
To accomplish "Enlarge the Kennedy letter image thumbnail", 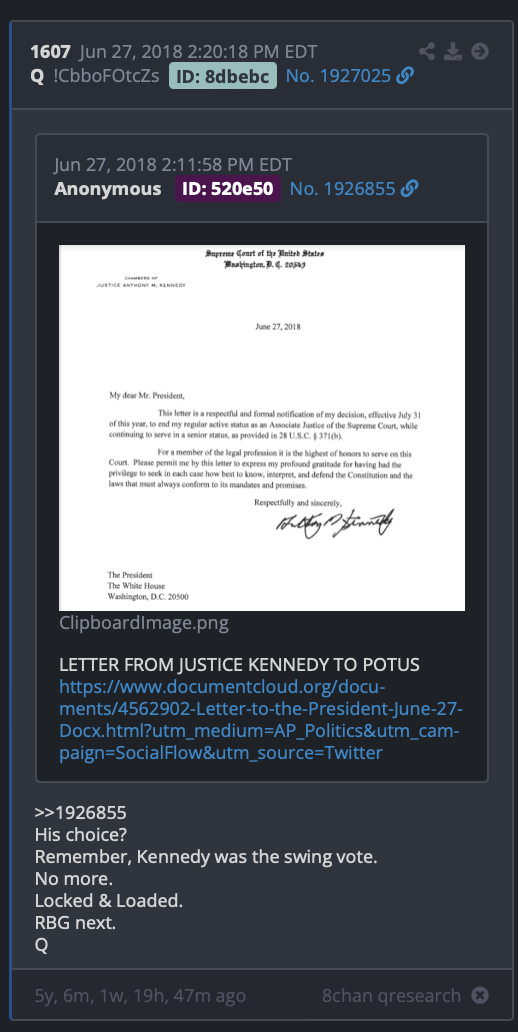I will tap(262, 428).
